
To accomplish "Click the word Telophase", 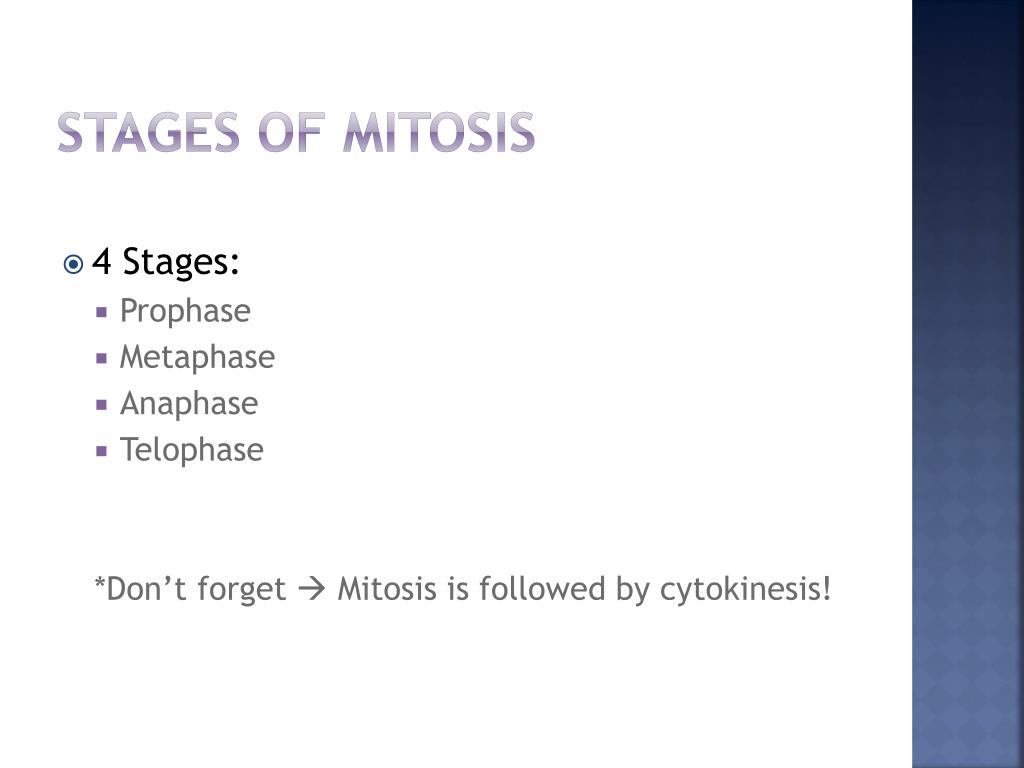I will point(191,451).
